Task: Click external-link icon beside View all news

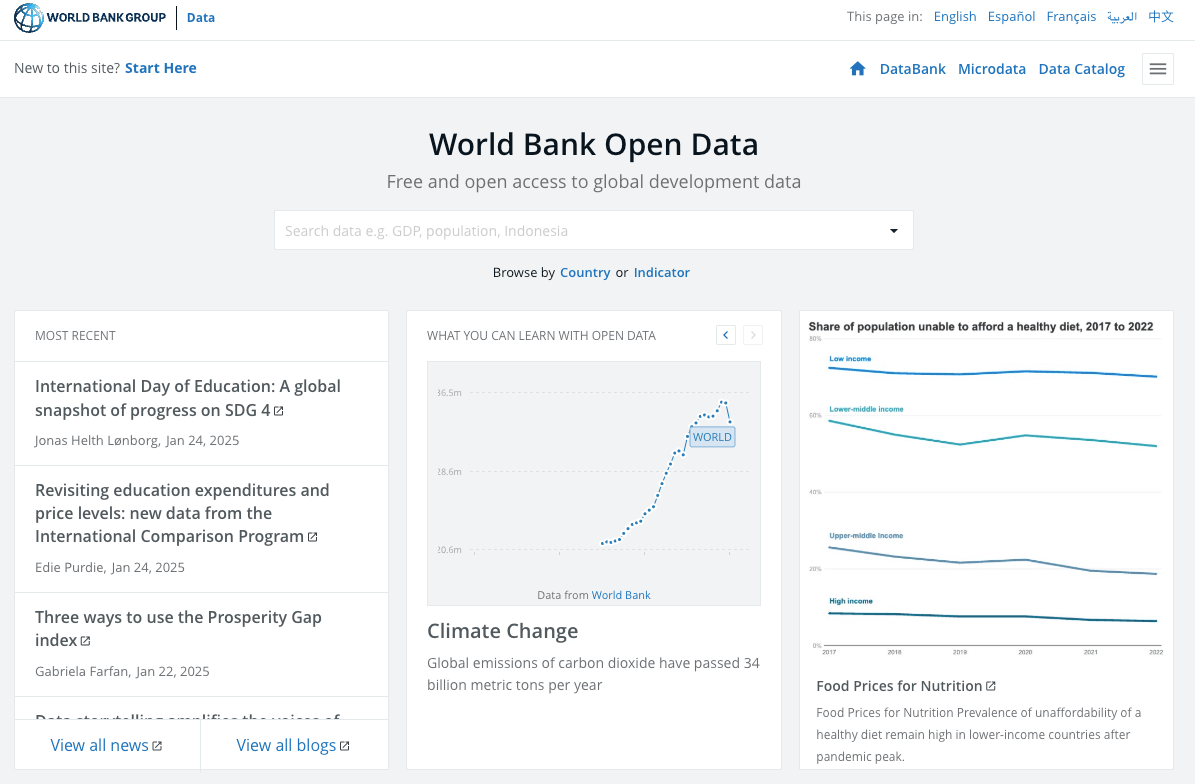Action: (x=157, y=747)
